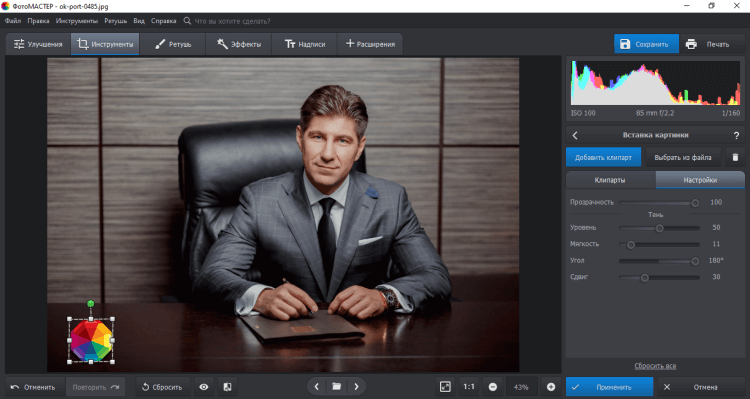The image size is (750, 399).
Task: Set zoom to 1:1 scale
Action: click(x=469, y=387)
